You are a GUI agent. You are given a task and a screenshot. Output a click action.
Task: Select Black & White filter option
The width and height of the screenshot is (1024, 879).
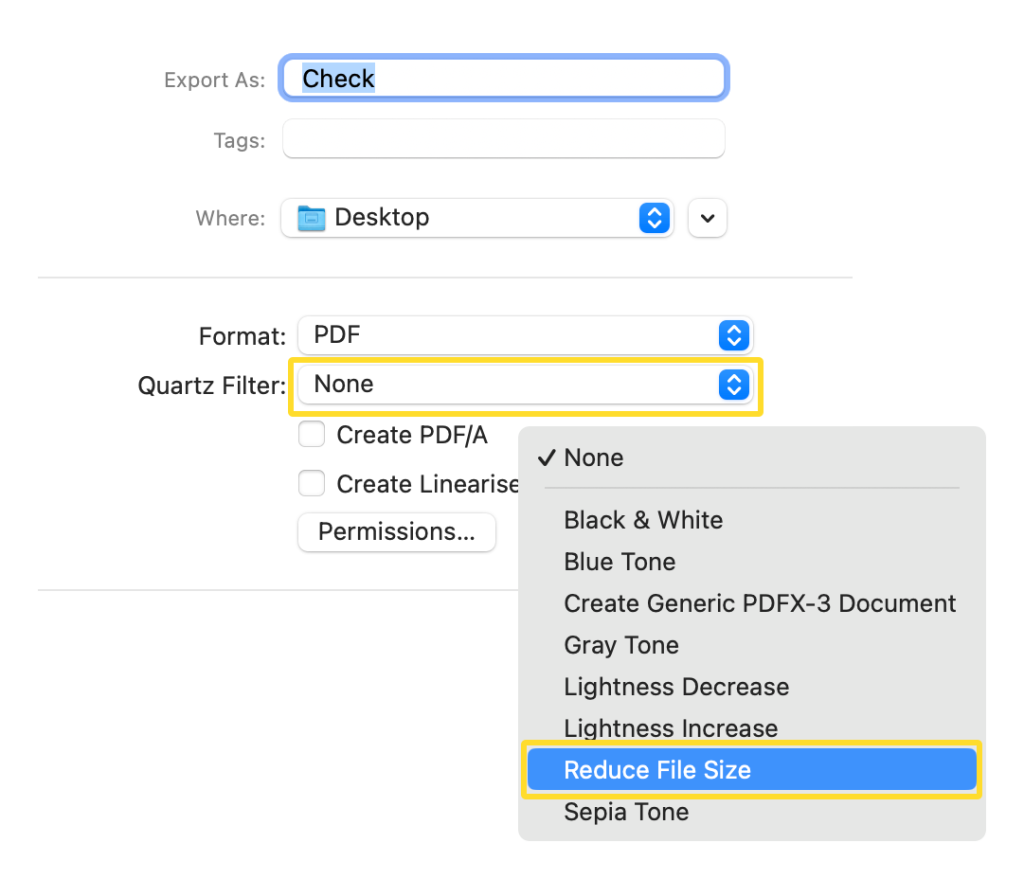643,520
